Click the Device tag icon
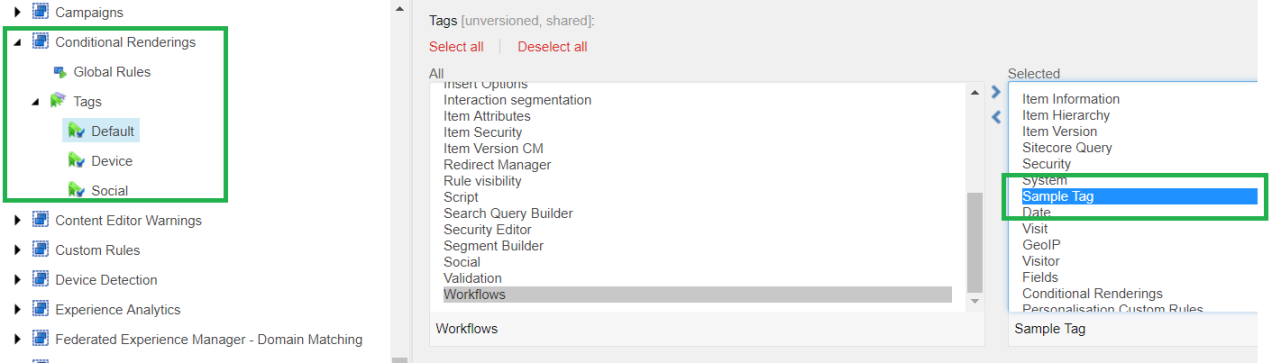1272x363 pixels. pyautogui.click(x=77, y=160)
